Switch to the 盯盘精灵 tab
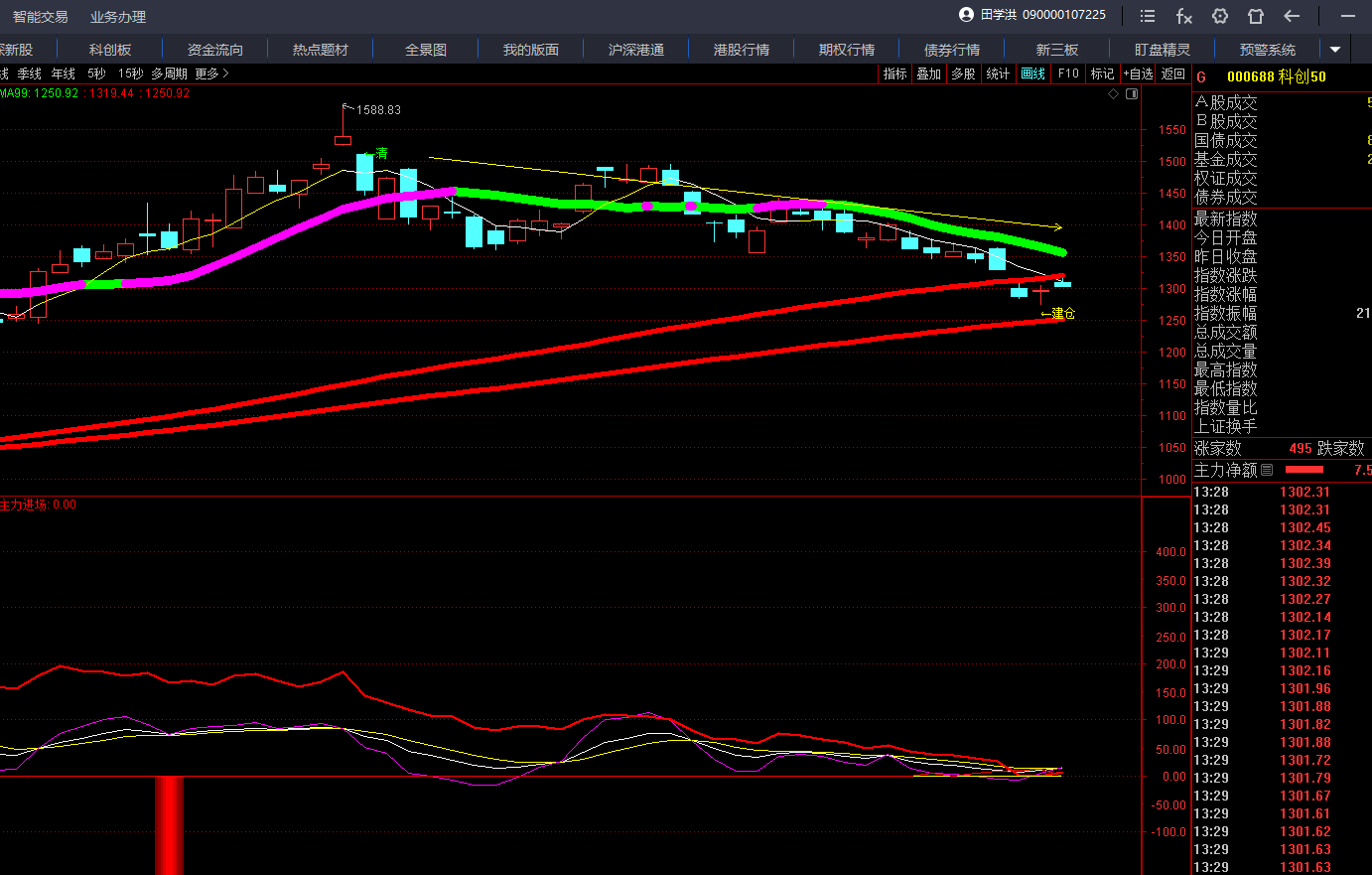The image size is (1372, 875). pyautogui.click(x=1163, y=50)
